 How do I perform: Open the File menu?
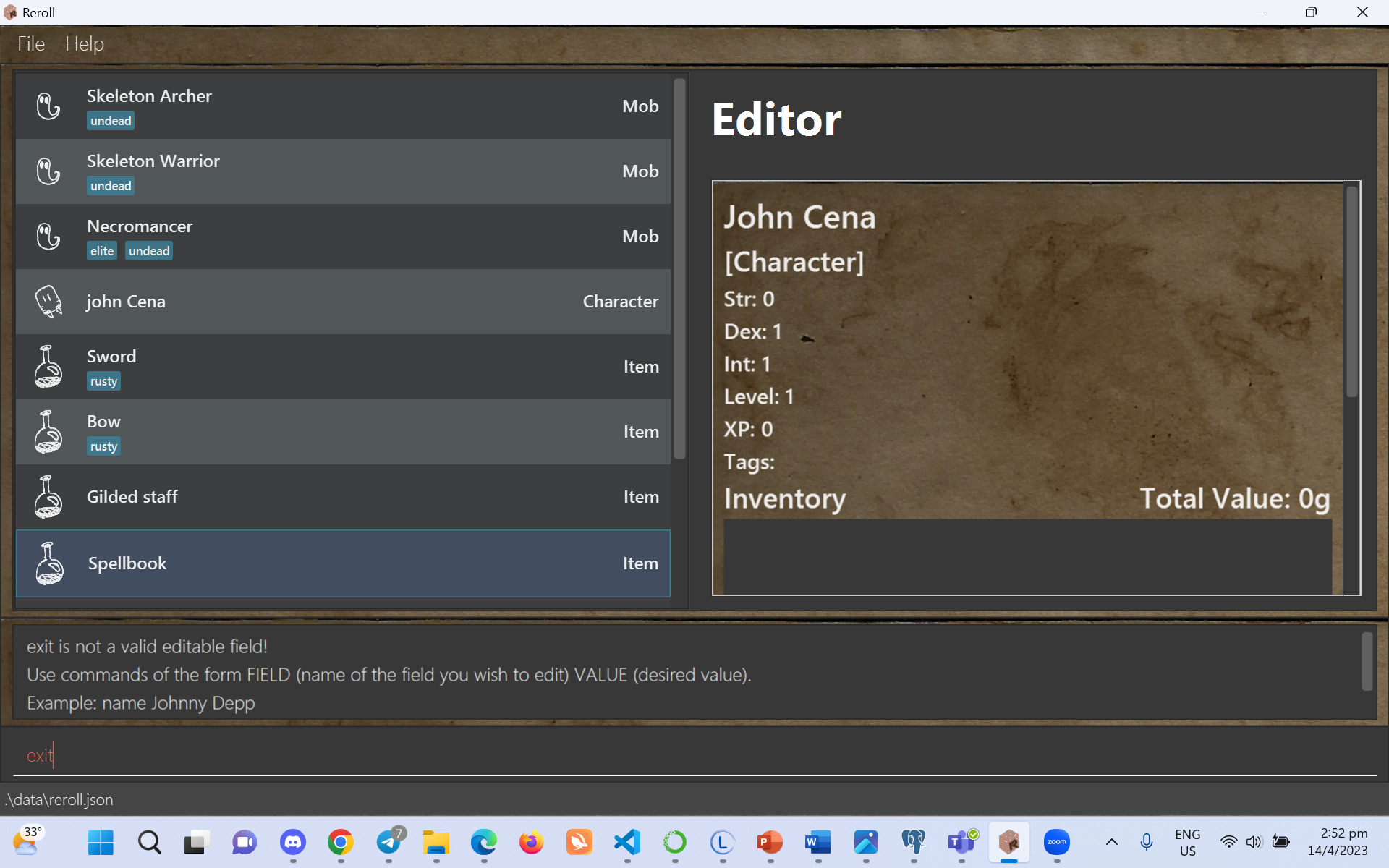31,44
